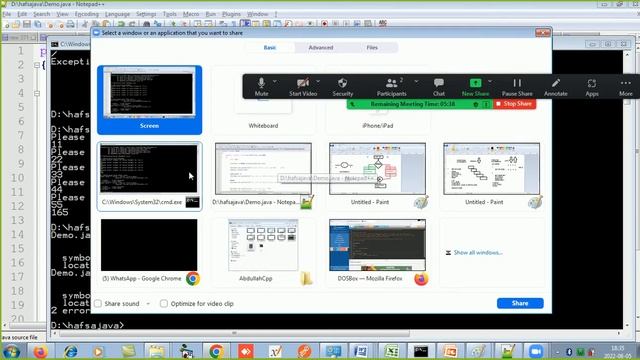Enable Optimize for video clip checkbox
Screen dimensions: 640x360
pos(164,304)
